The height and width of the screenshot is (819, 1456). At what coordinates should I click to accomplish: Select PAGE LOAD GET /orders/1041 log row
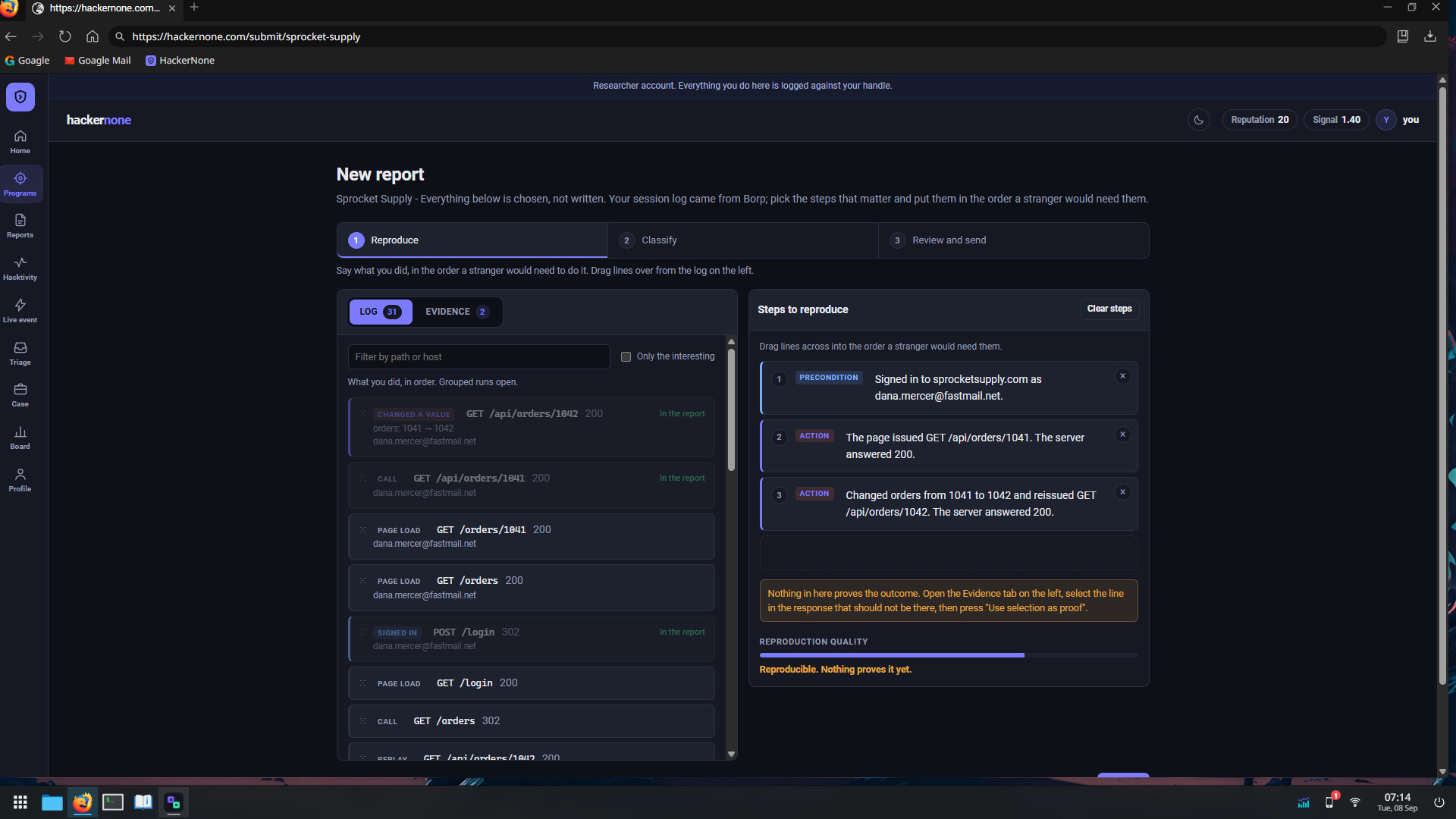[x=532, y=536]
